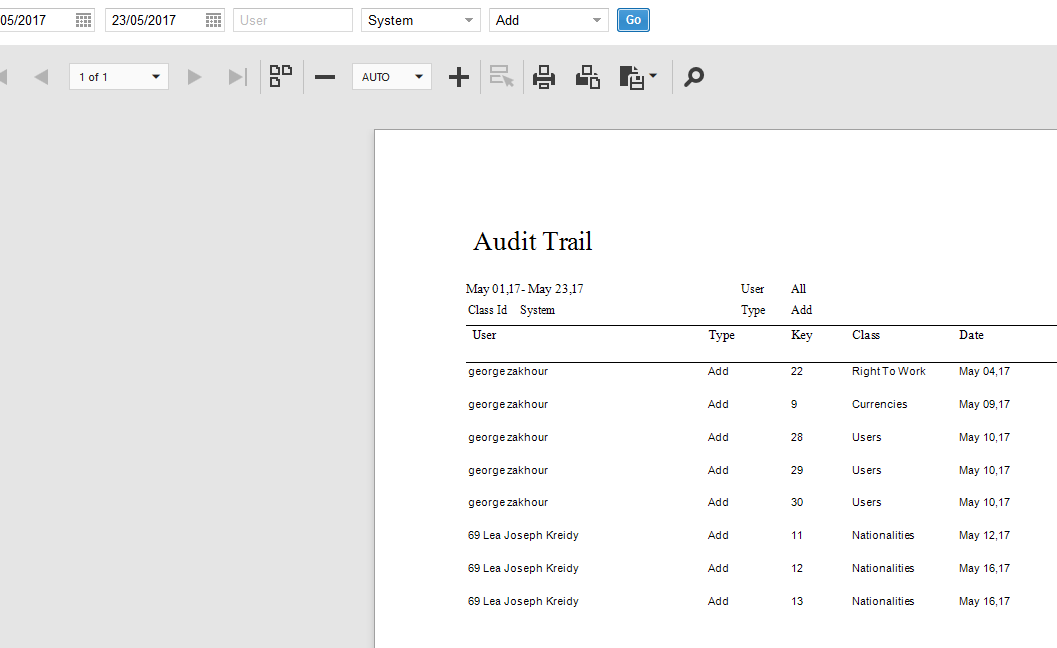1057x648 pixels.
Task: Click the User column header
Action: tap(484, 335)
